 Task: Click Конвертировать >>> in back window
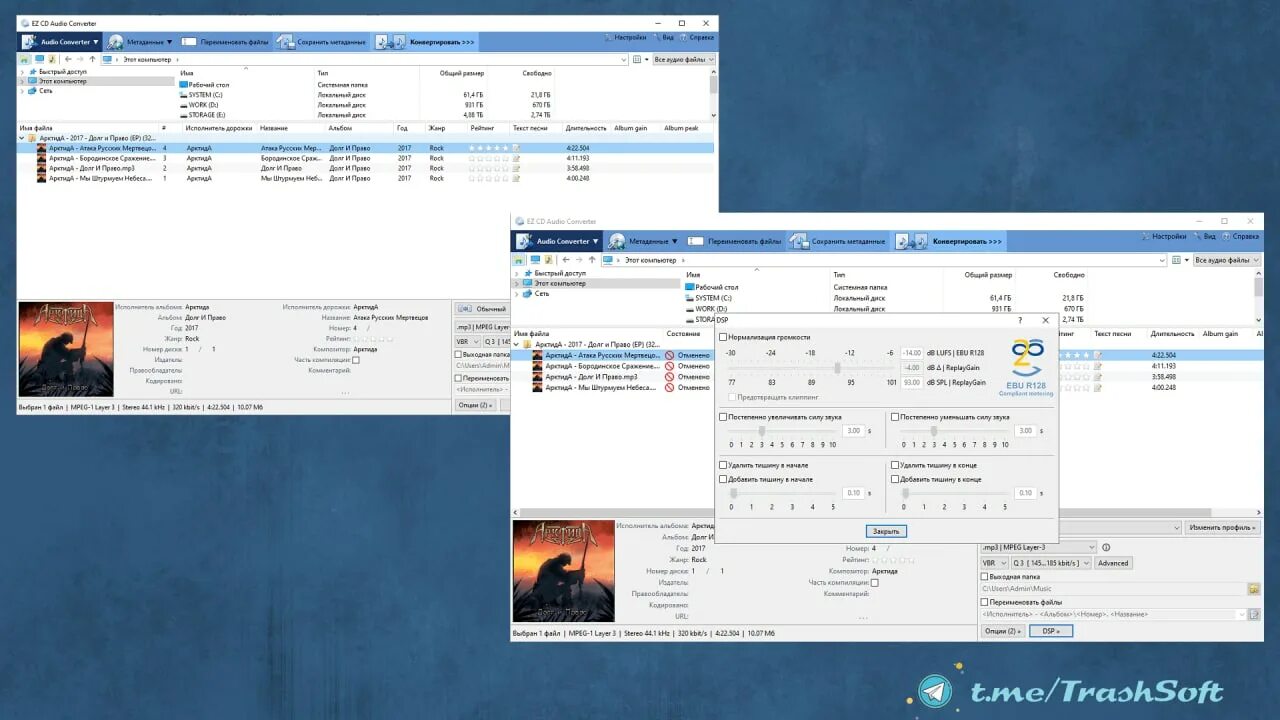pyautogui.click(x=427, y=42)
